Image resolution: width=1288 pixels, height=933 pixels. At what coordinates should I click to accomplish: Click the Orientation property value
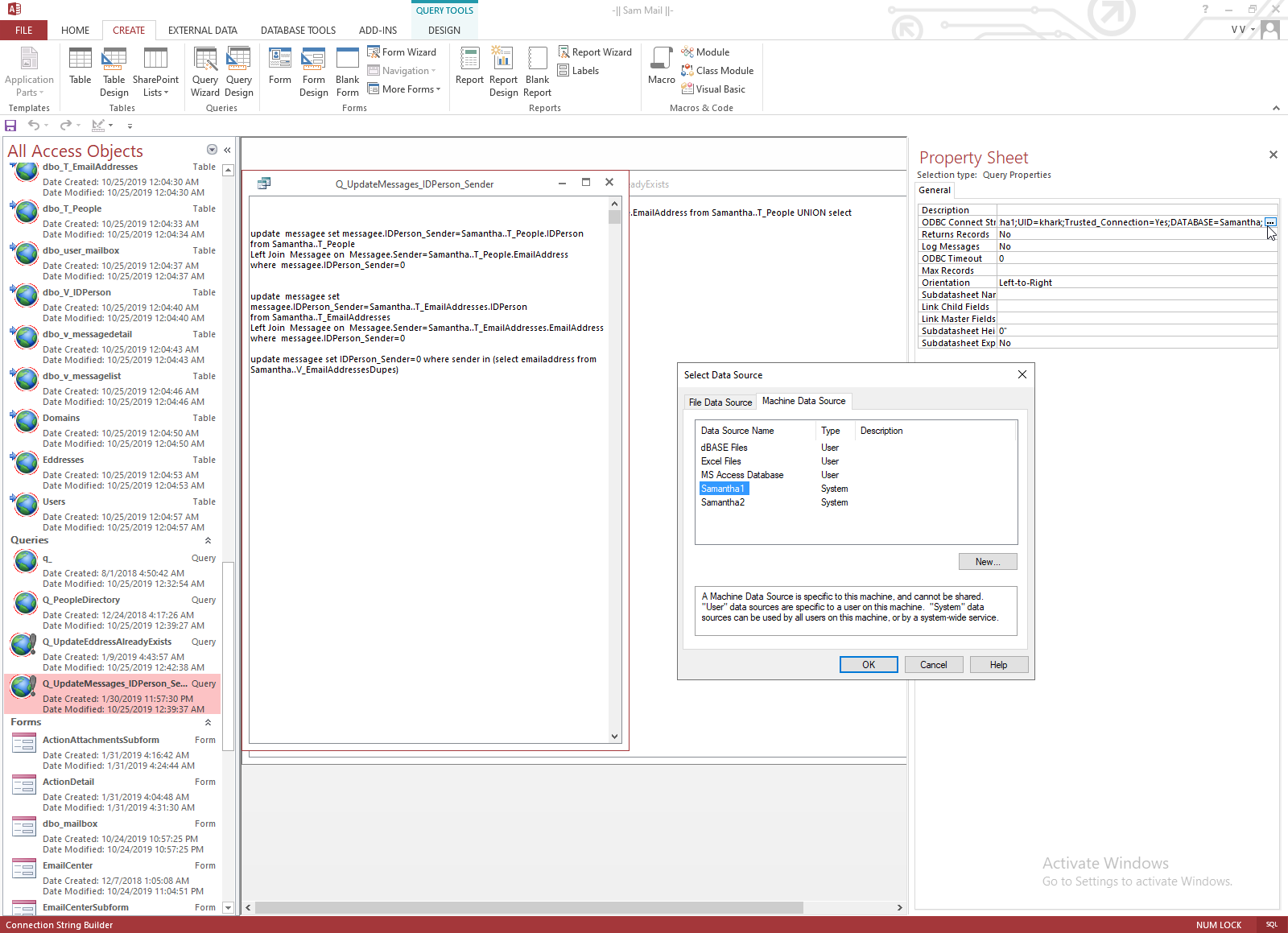tap(1137, 283)
